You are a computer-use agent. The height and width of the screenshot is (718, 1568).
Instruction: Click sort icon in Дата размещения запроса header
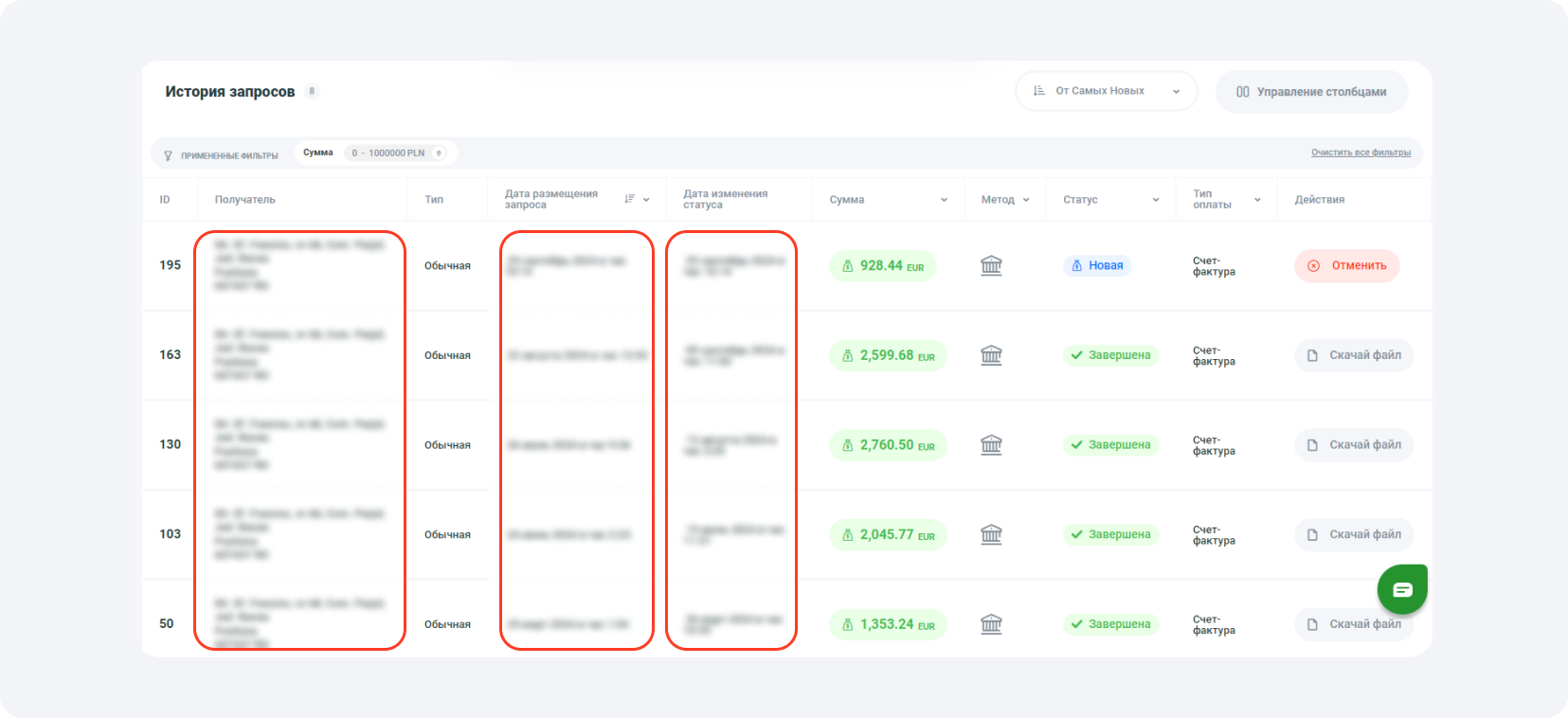629,199
